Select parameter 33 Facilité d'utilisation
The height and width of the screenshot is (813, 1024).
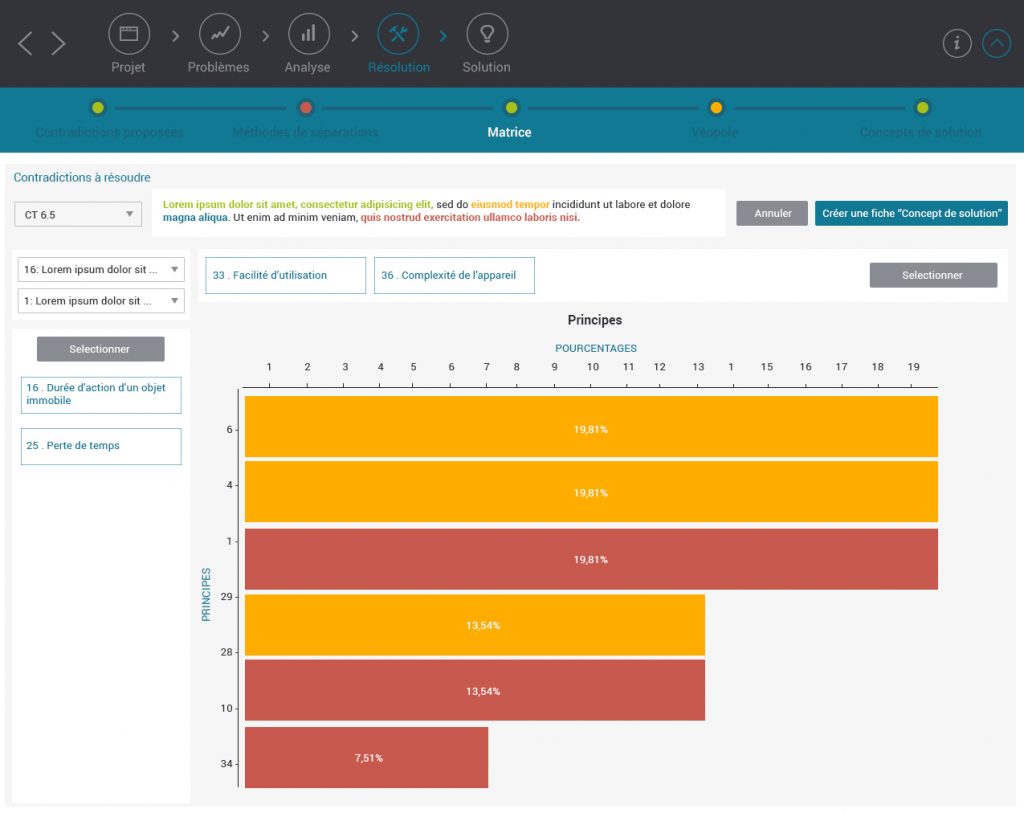click(285, 275)
